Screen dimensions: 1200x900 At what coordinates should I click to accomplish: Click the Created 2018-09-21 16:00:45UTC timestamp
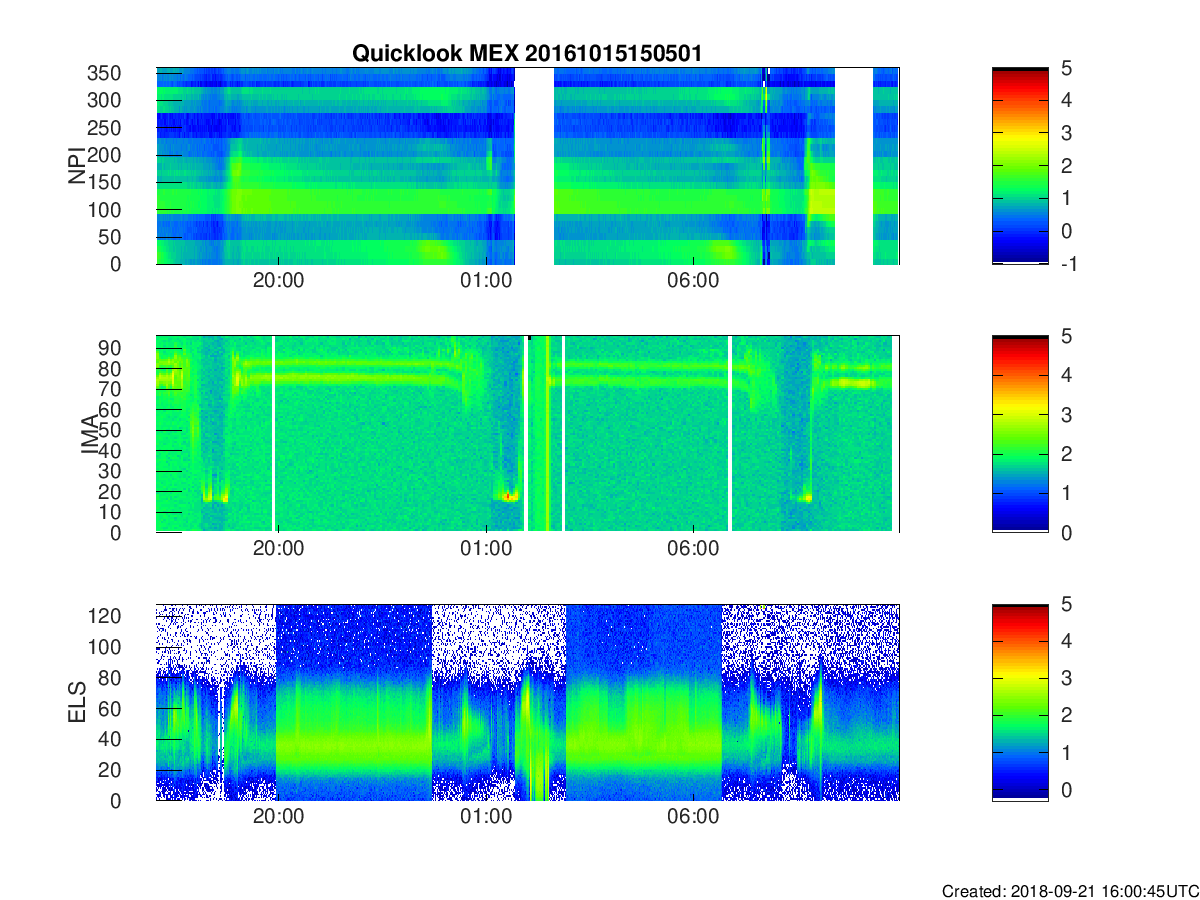pyautogui.click(x=1070, y=891)
